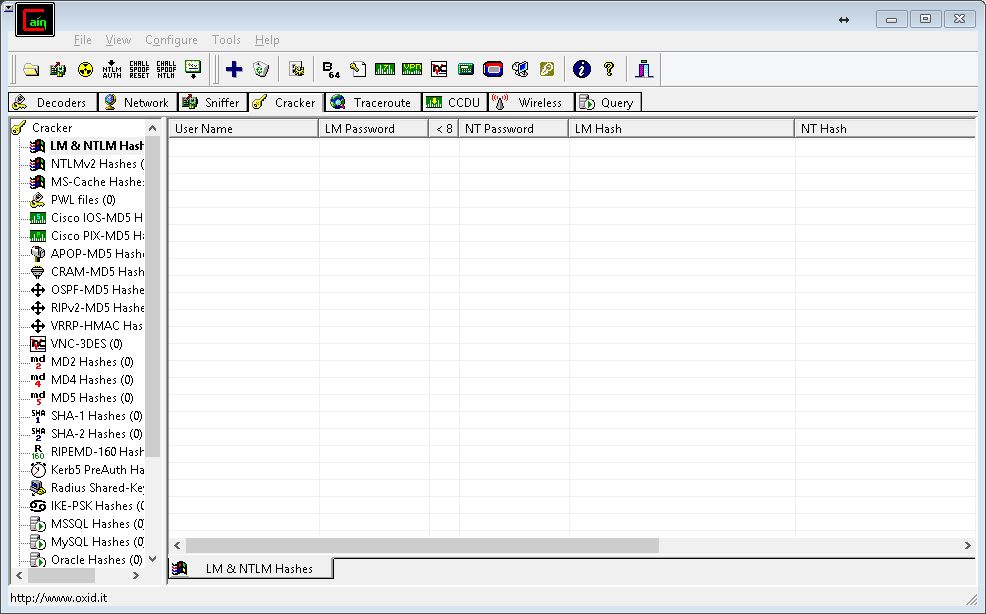Screen dimensions: 986x614
Task: Open the View menu
Action: click(118, 40)
